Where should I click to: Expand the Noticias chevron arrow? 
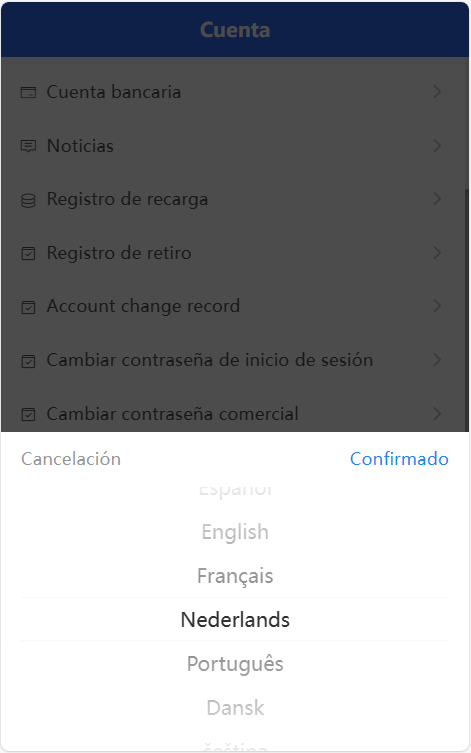[x=437, y=146]
